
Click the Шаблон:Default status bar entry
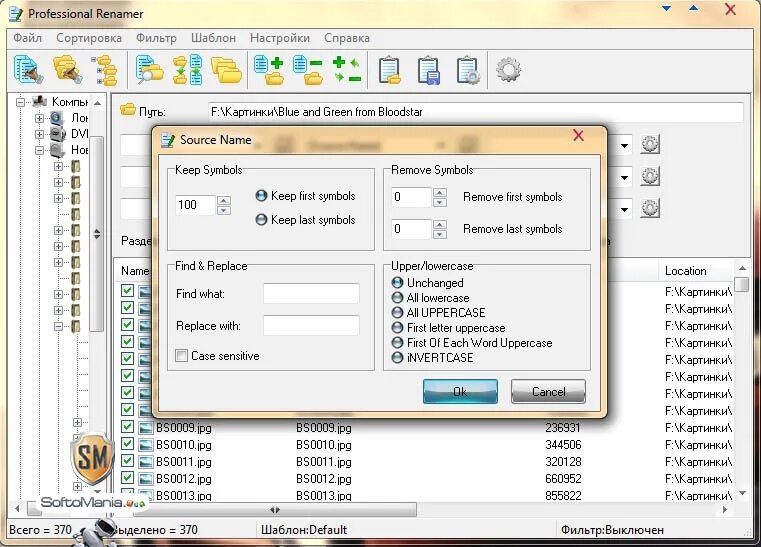[304, 530]
